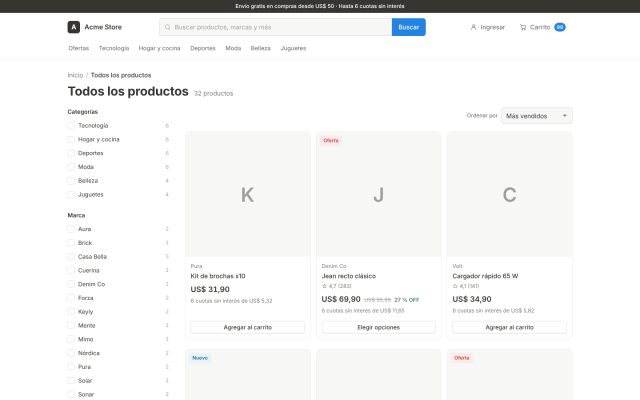
Task: Tick the Pura brand checkbox
Action: 71,367
